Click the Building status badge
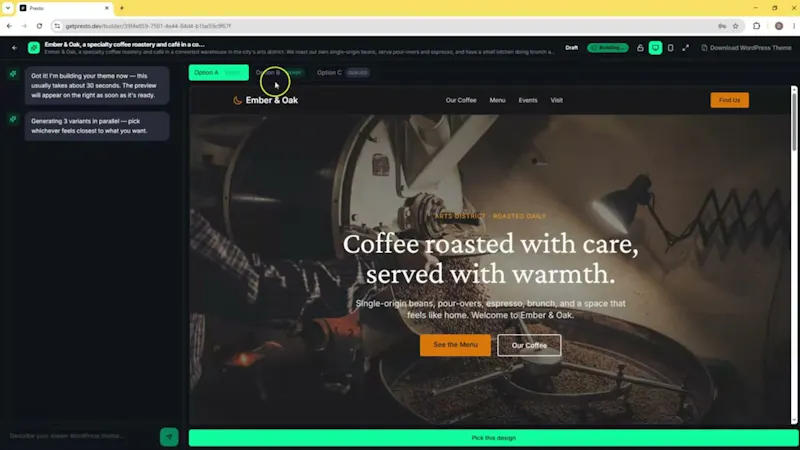Image resolution: width=800 pixels, height=450 pixels. [x=608, y=48]
